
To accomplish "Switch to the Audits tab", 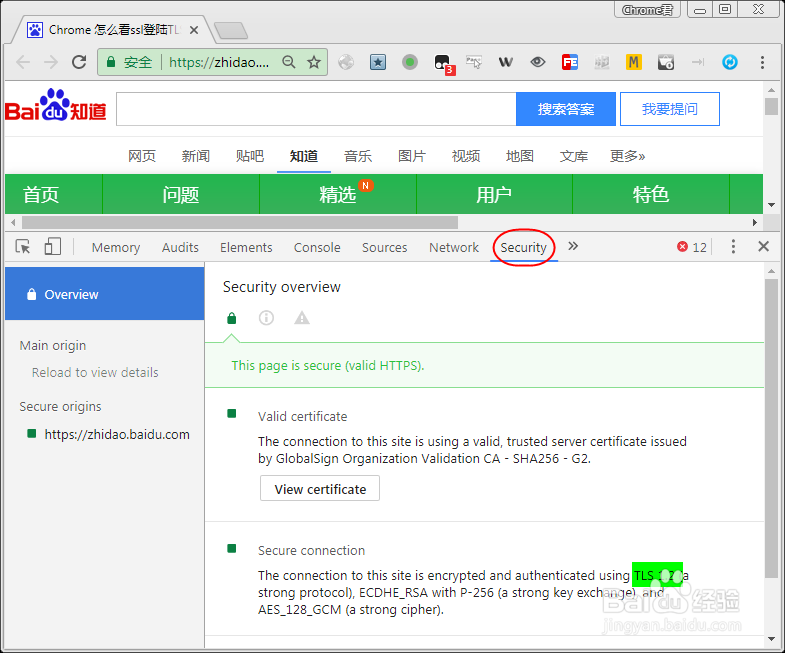I will (x=180, y=247).
